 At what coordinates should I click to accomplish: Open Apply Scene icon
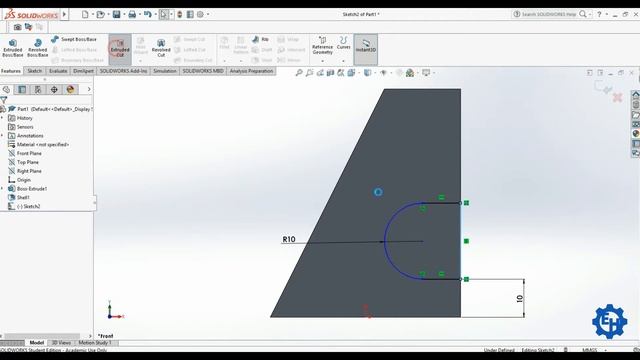(x=410, y=73)
